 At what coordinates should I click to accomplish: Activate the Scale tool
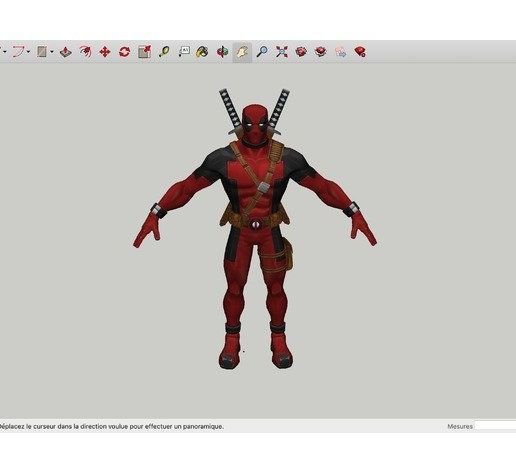click(145, 52)
